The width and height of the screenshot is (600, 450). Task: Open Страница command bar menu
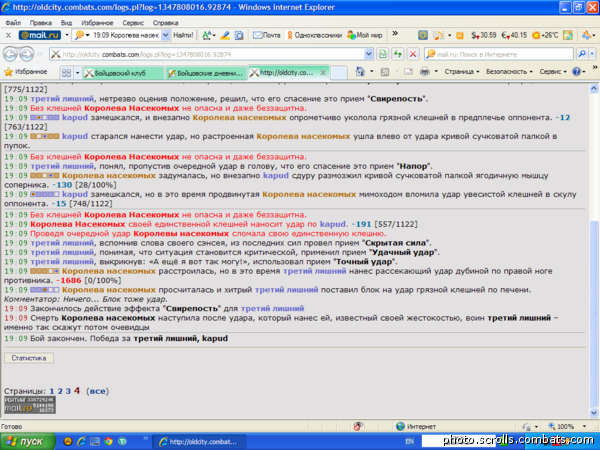[x=461, y=72]
